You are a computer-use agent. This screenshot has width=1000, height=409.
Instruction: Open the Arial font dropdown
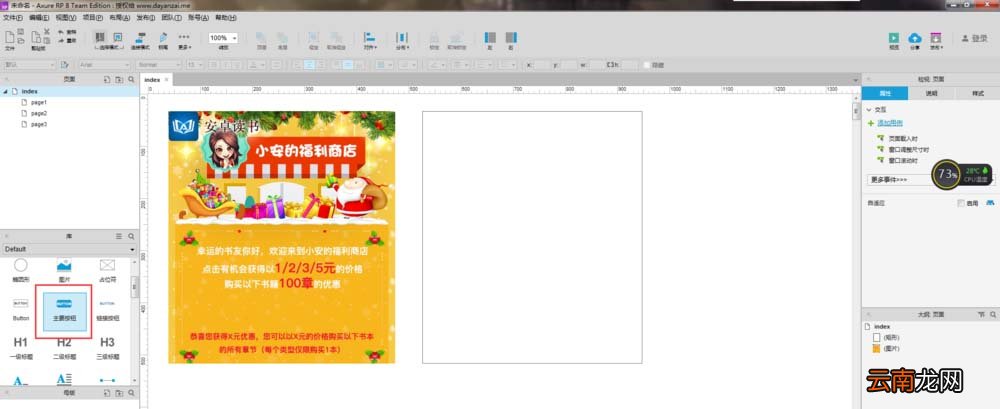pos(104,65)
